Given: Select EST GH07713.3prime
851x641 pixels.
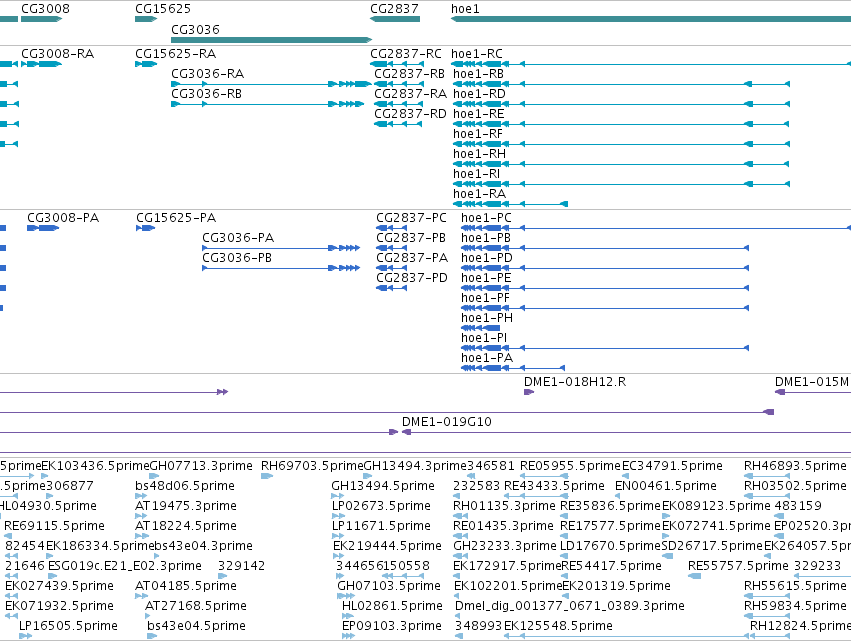Looking at the screenshot, I should click(x=201, y=466).
